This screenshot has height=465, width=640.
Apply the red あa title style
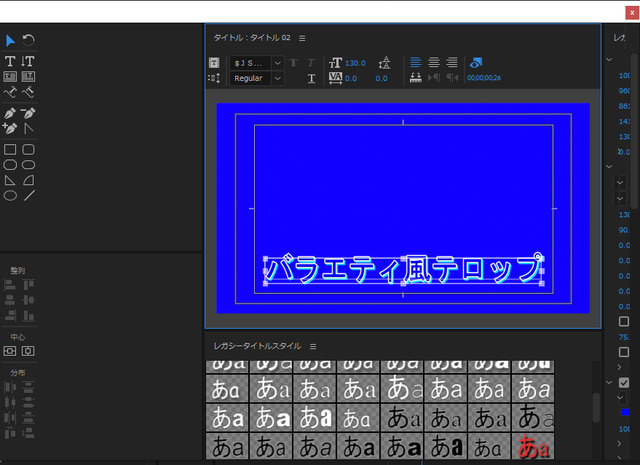click(533, 446)
